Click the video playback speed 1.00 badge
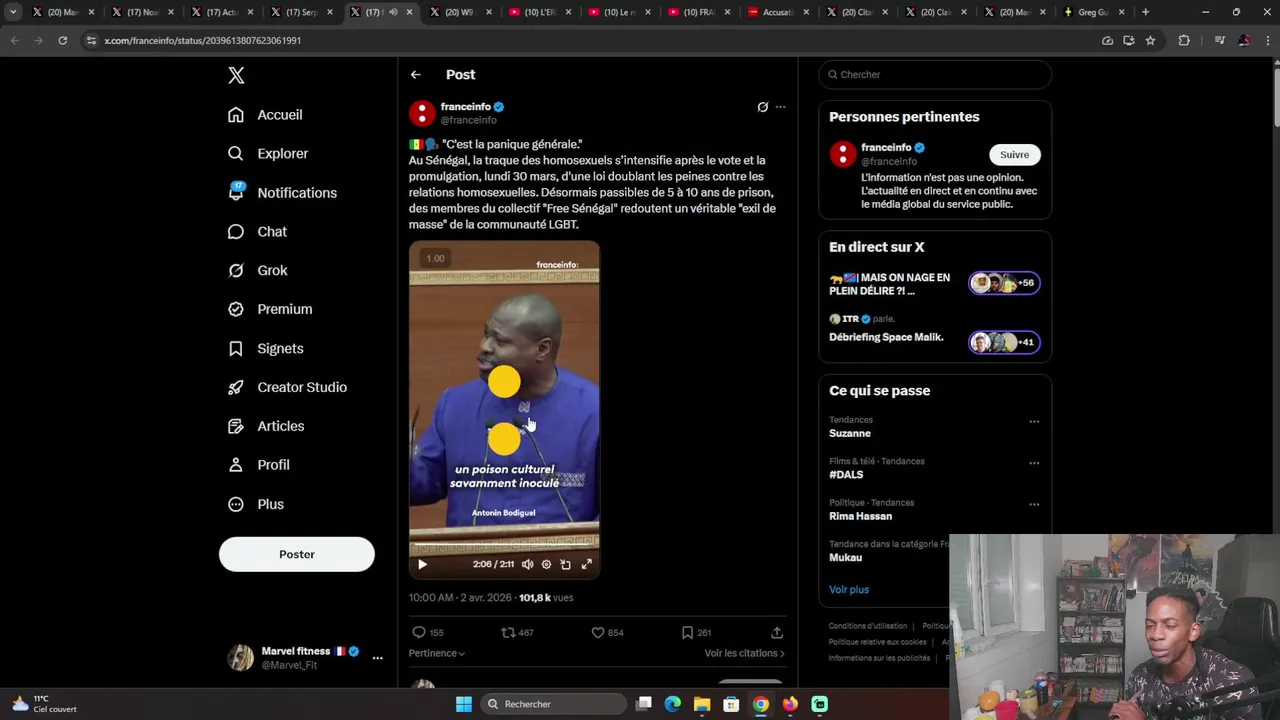Screen dimensions: 1280x720 click(x=435, y=258)
